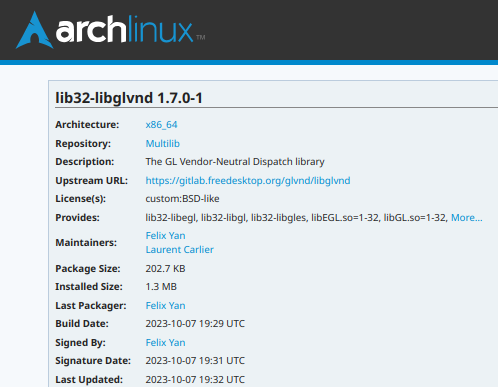Visit the gitlab.freedesktop.org upstream URL
Screen dimensions: 498x387
coord(248,180)
